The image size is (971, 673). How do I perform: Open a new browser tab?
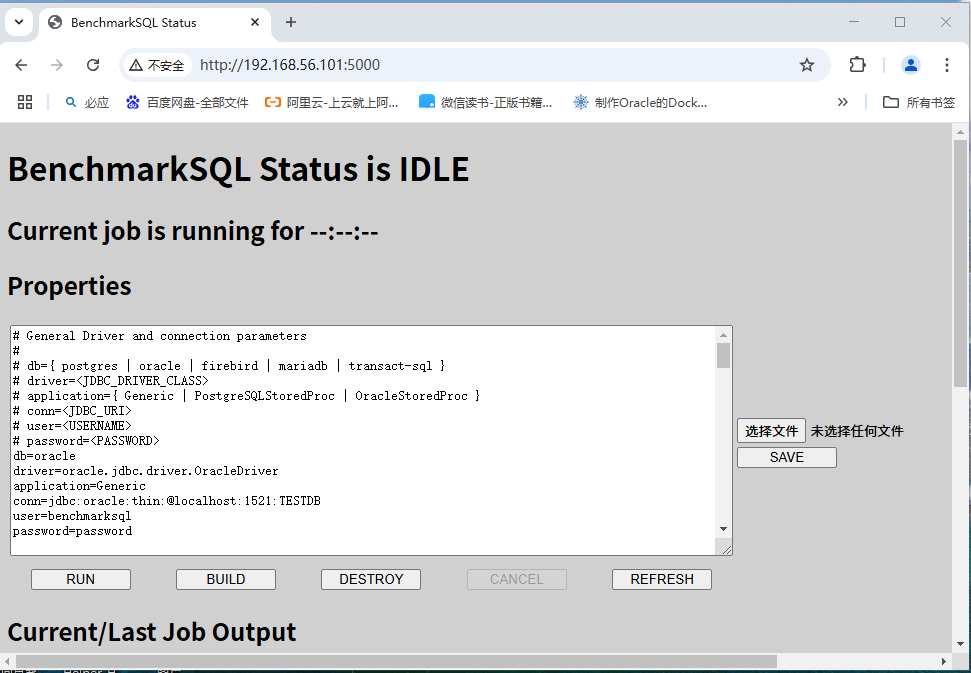click(x=290, y=22)
